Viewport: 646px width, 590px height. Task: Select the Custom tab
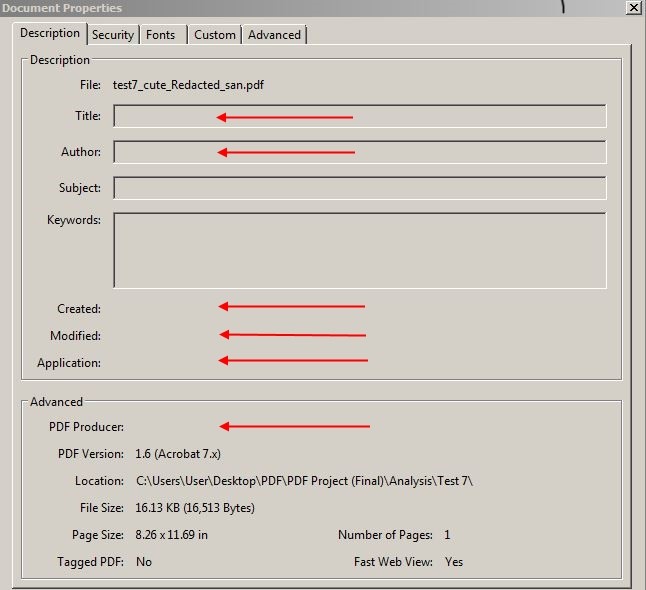pos(214,35)
